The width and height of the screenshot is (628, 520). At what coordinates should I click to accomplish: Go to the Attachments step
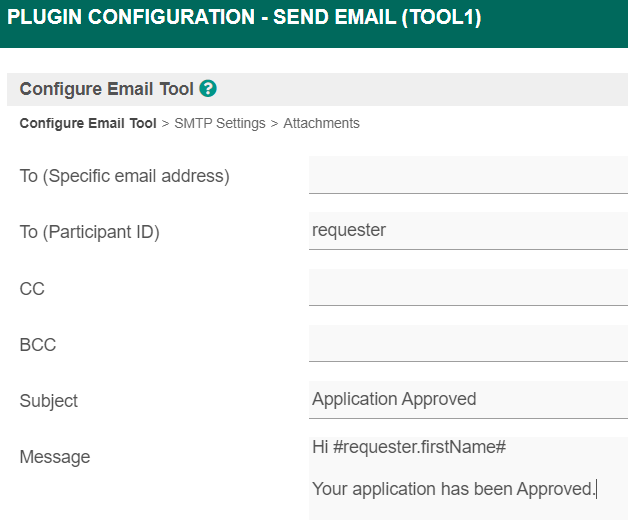pos(321,124)
